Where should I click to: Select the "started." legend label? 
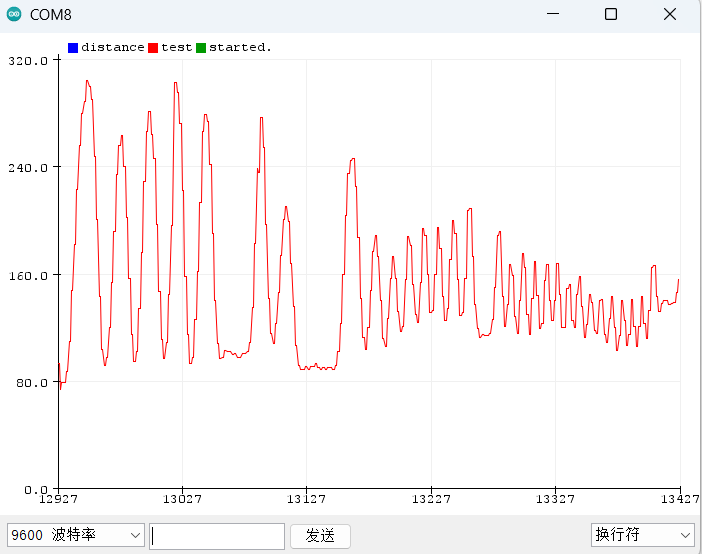tap(240, 47)
